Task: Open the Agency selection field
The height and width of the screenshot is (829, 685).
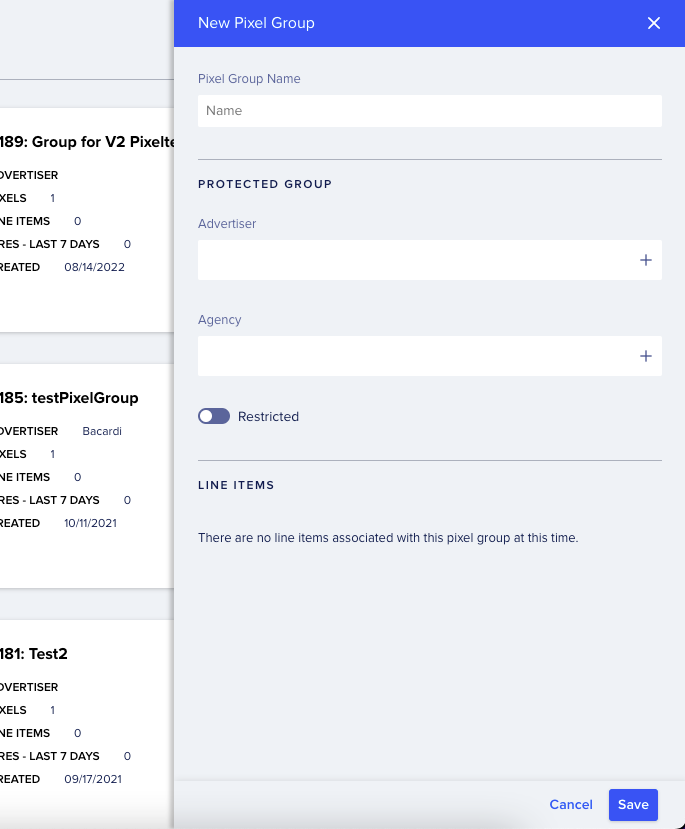Action: 430,356
